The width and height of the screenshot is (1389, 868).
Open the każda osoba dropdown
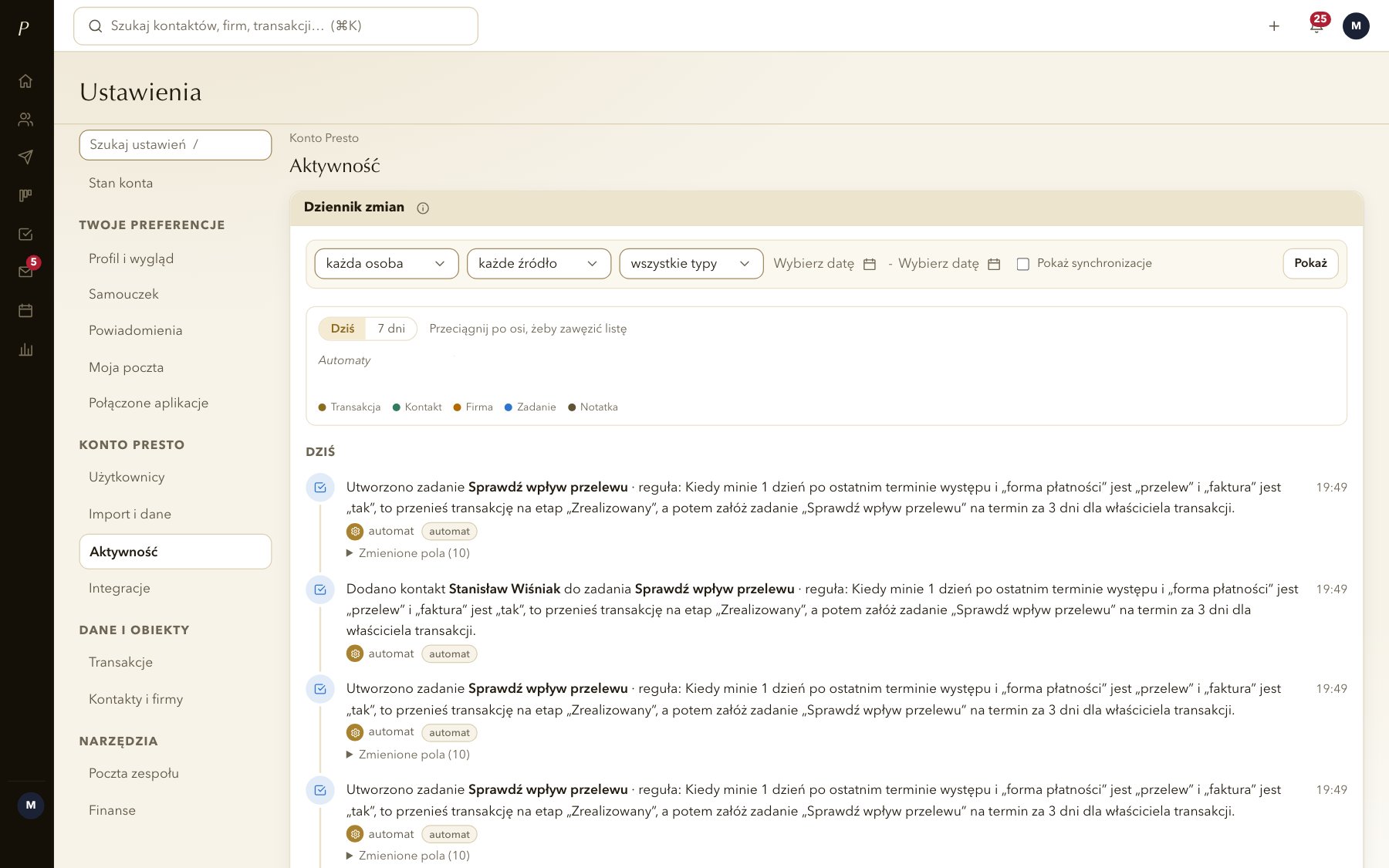click(x=387, y=263)
